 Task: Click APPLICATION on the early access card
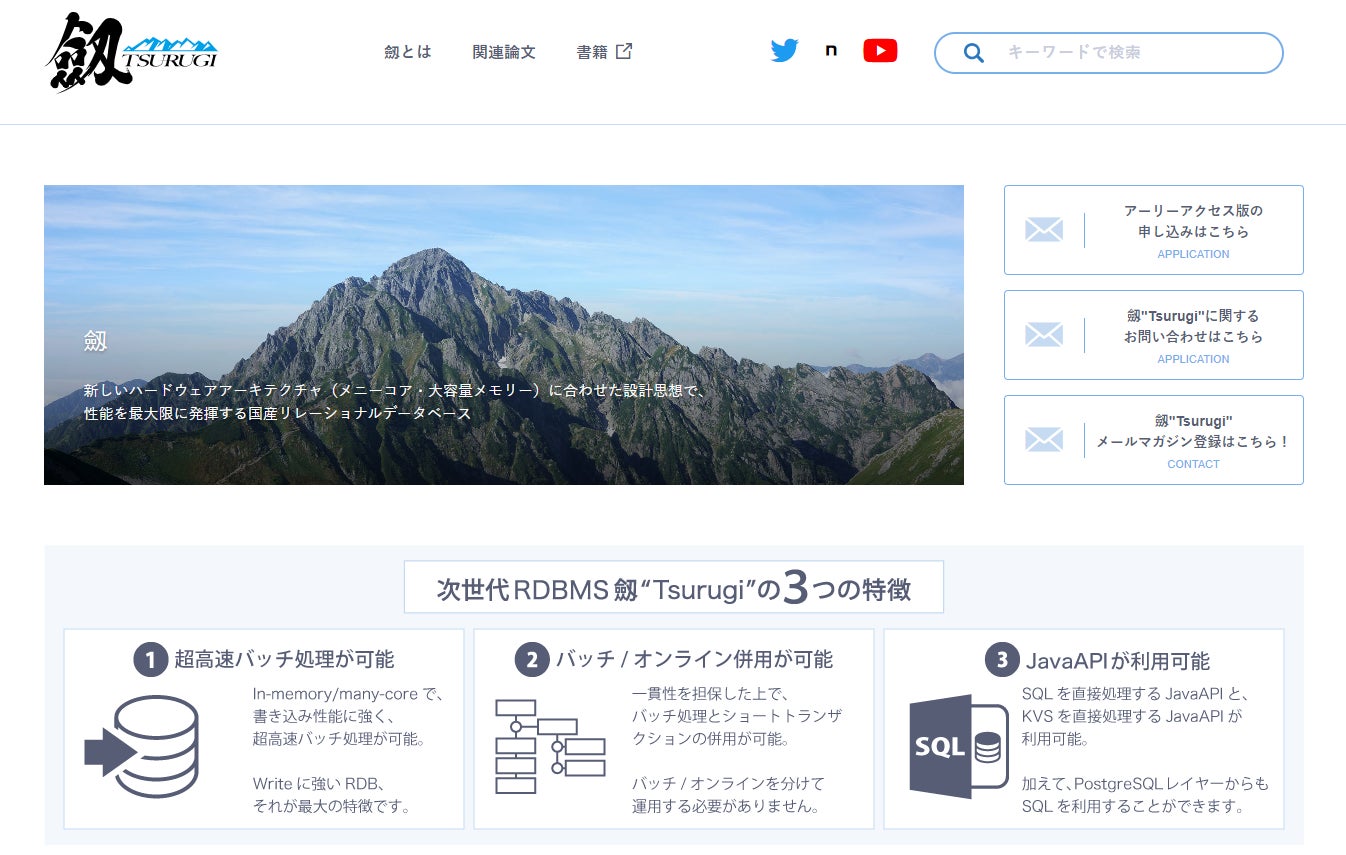click(x=1193, y=254)
